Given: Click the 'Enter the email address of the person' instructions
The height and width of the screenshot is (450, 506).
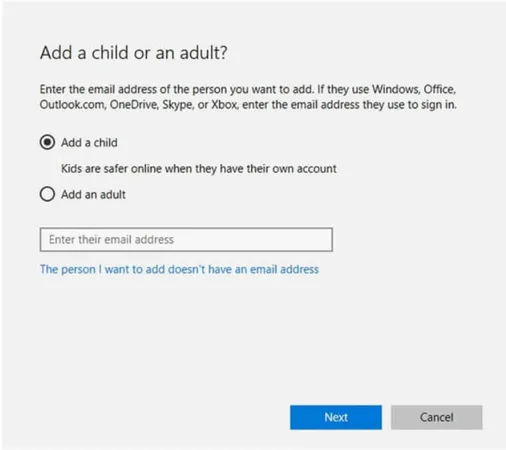Looking at the screenshot, I should pyautogui.click(x=248, y=97).
